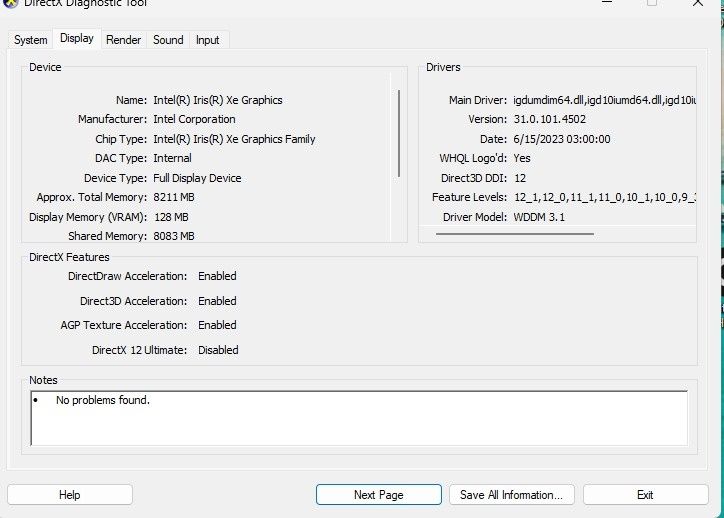The width and height of the screenshot is (724, 518).
Task: Click the 'Driver Model:' label
Action: pyautogui.click(x=475, y=217)
